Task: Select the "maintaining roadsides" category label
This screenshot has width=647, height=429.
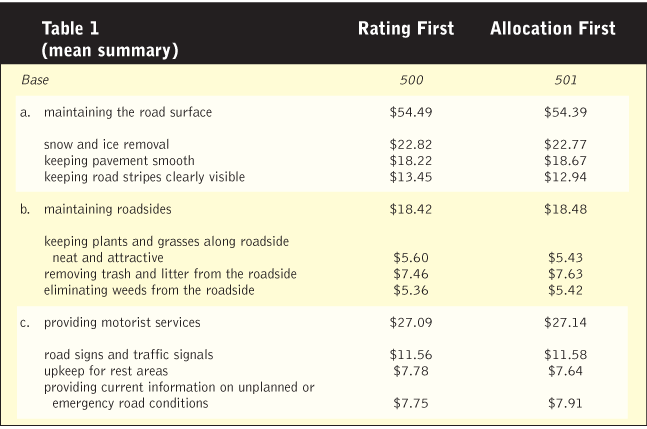Action: pyautogui.click(x=108, y=210)
